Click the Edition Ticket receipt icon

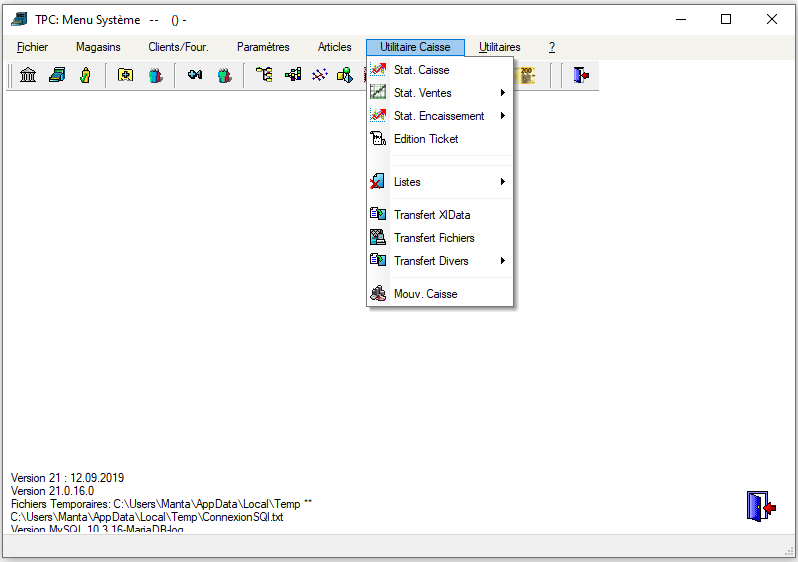tap(378, 138)
